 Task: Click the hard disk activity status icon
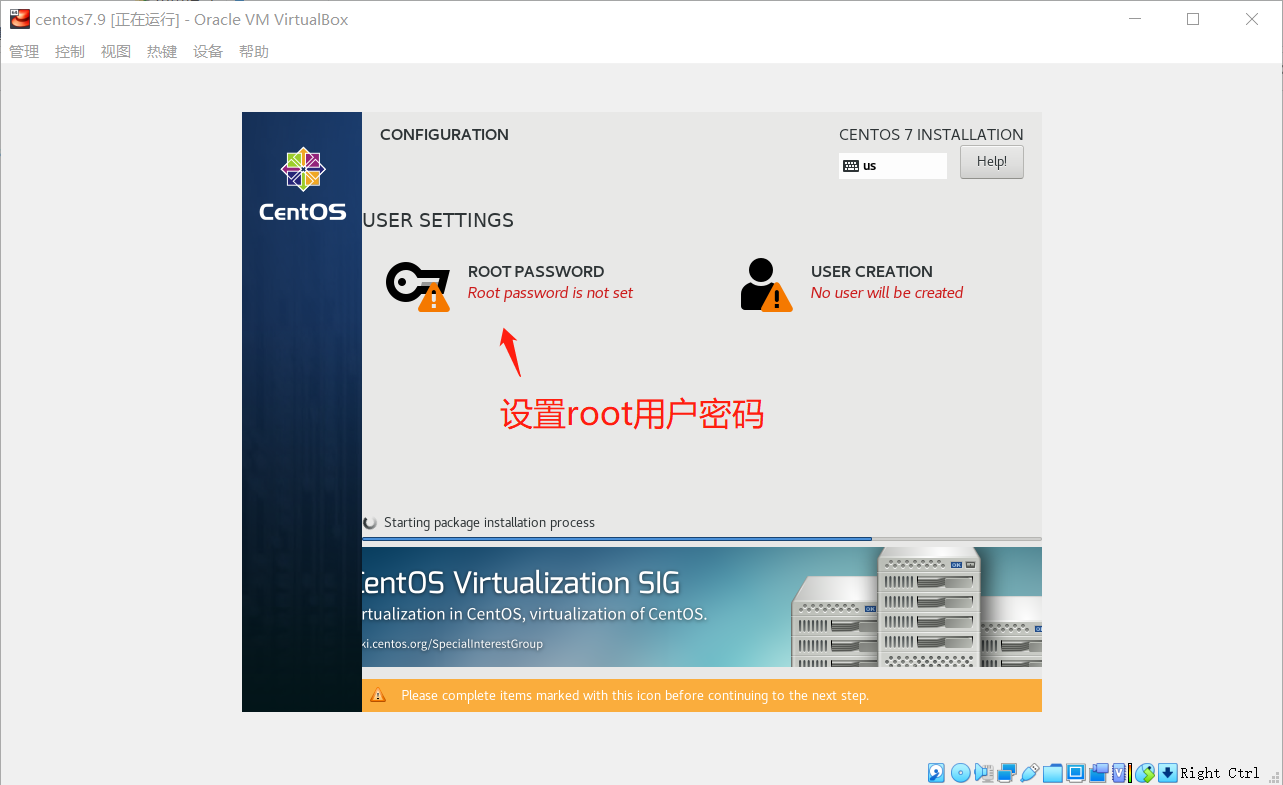pos(936,773)
